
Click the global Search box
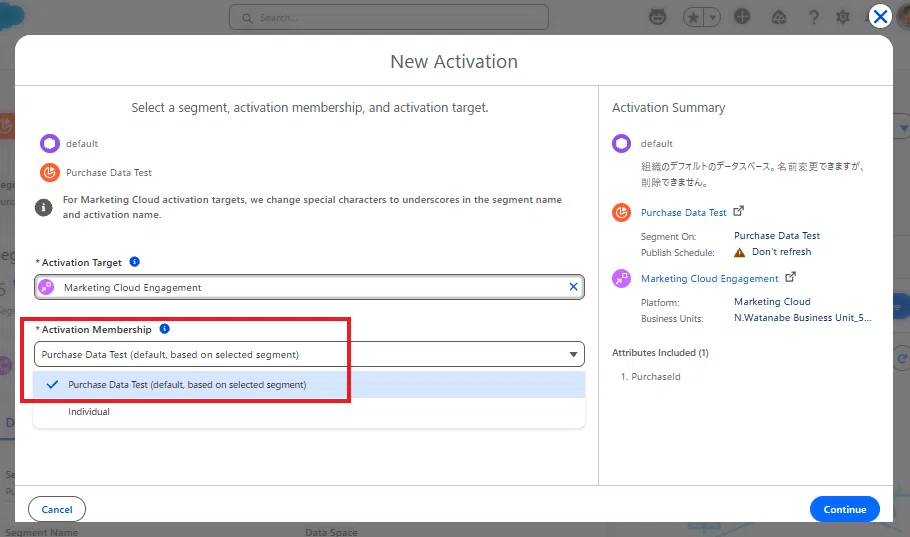coord(389,17)
